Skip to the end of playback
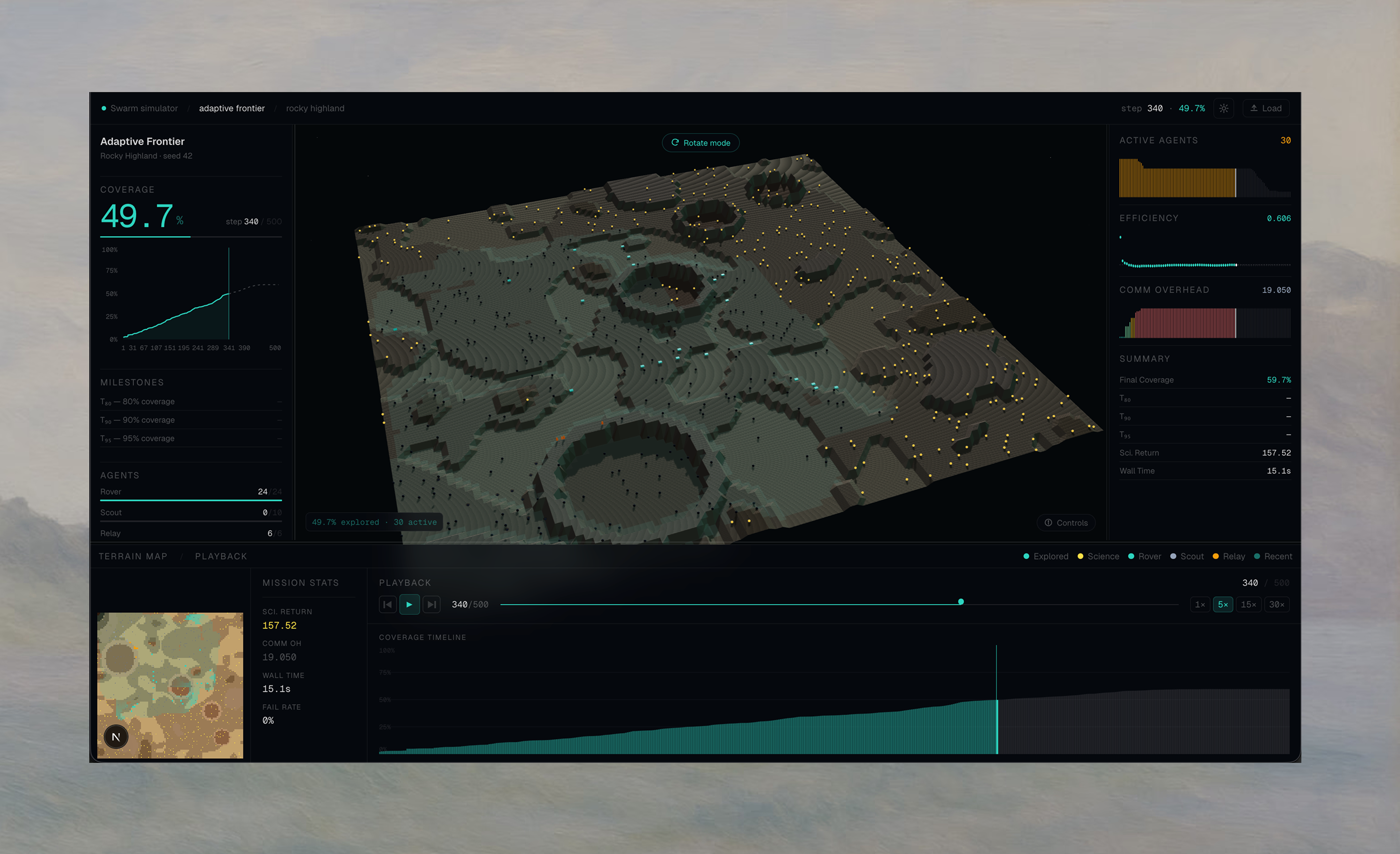1400x854 pixels. (x=431, y=604)
